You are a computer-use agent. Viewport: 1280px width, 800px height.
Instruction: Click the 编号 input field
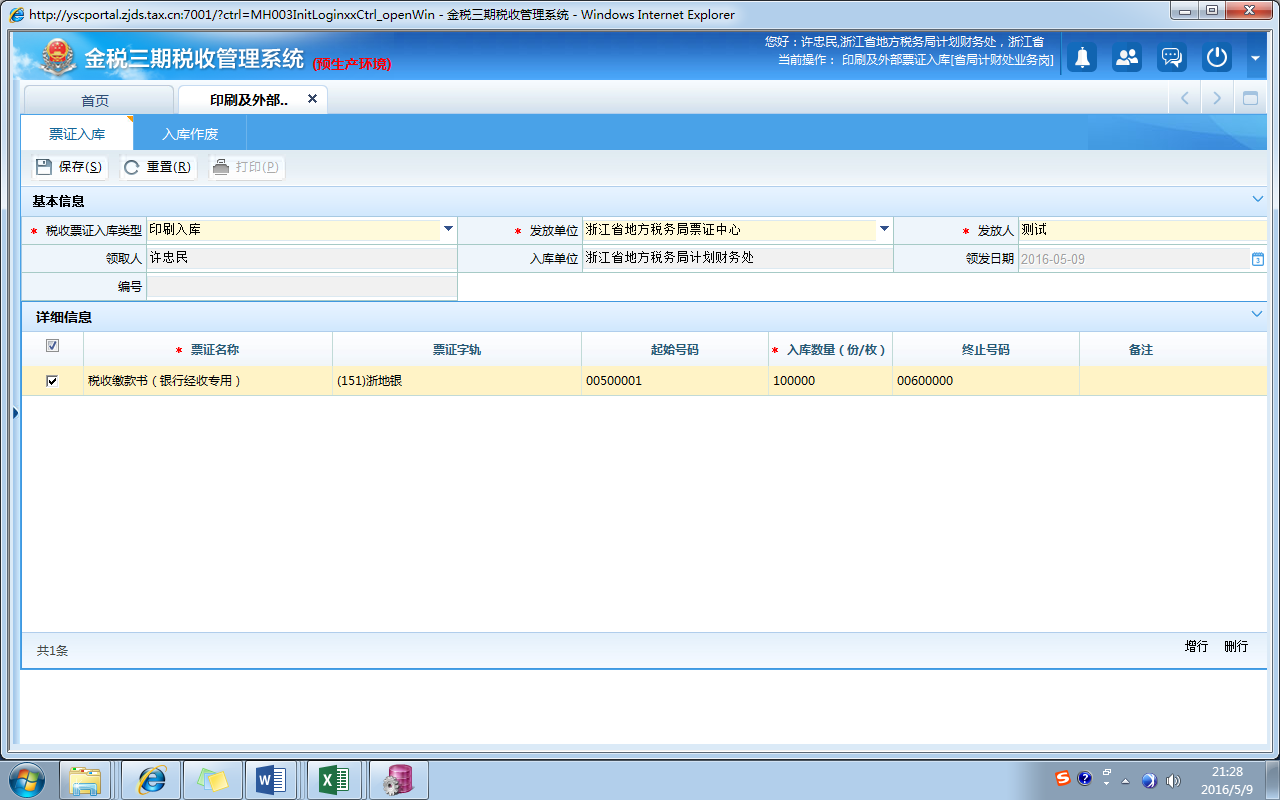(301, 286)
